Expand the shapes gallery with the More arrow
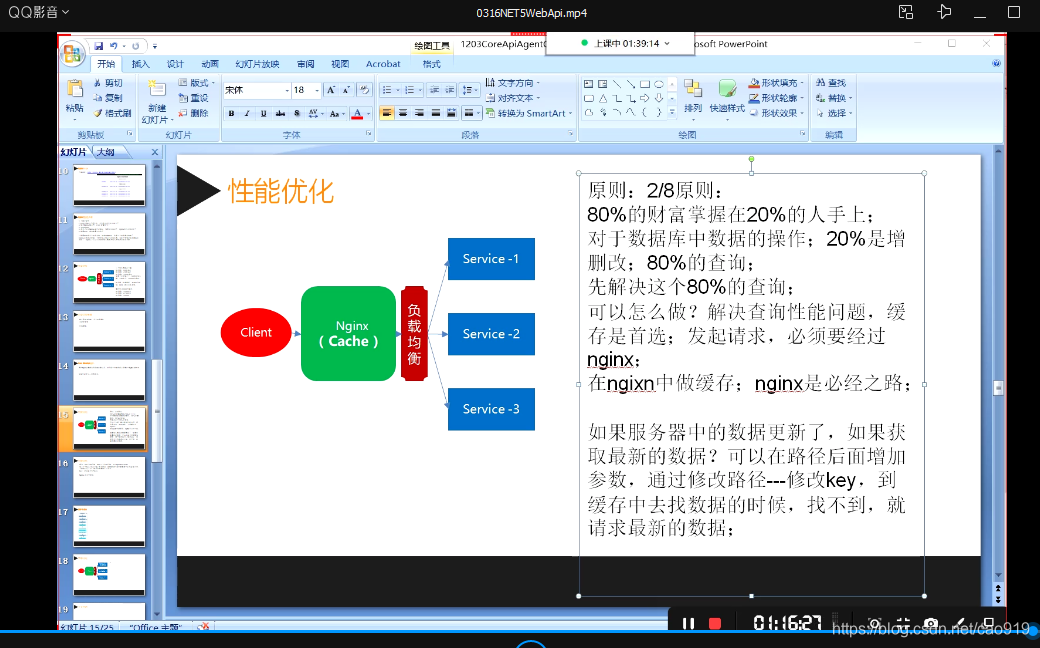This screenshot has height=648, width=1040. 672,113
